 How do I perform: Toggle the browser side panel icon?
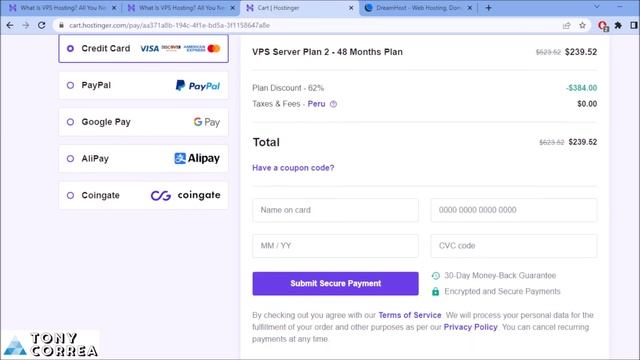click(x=634, y=25)
